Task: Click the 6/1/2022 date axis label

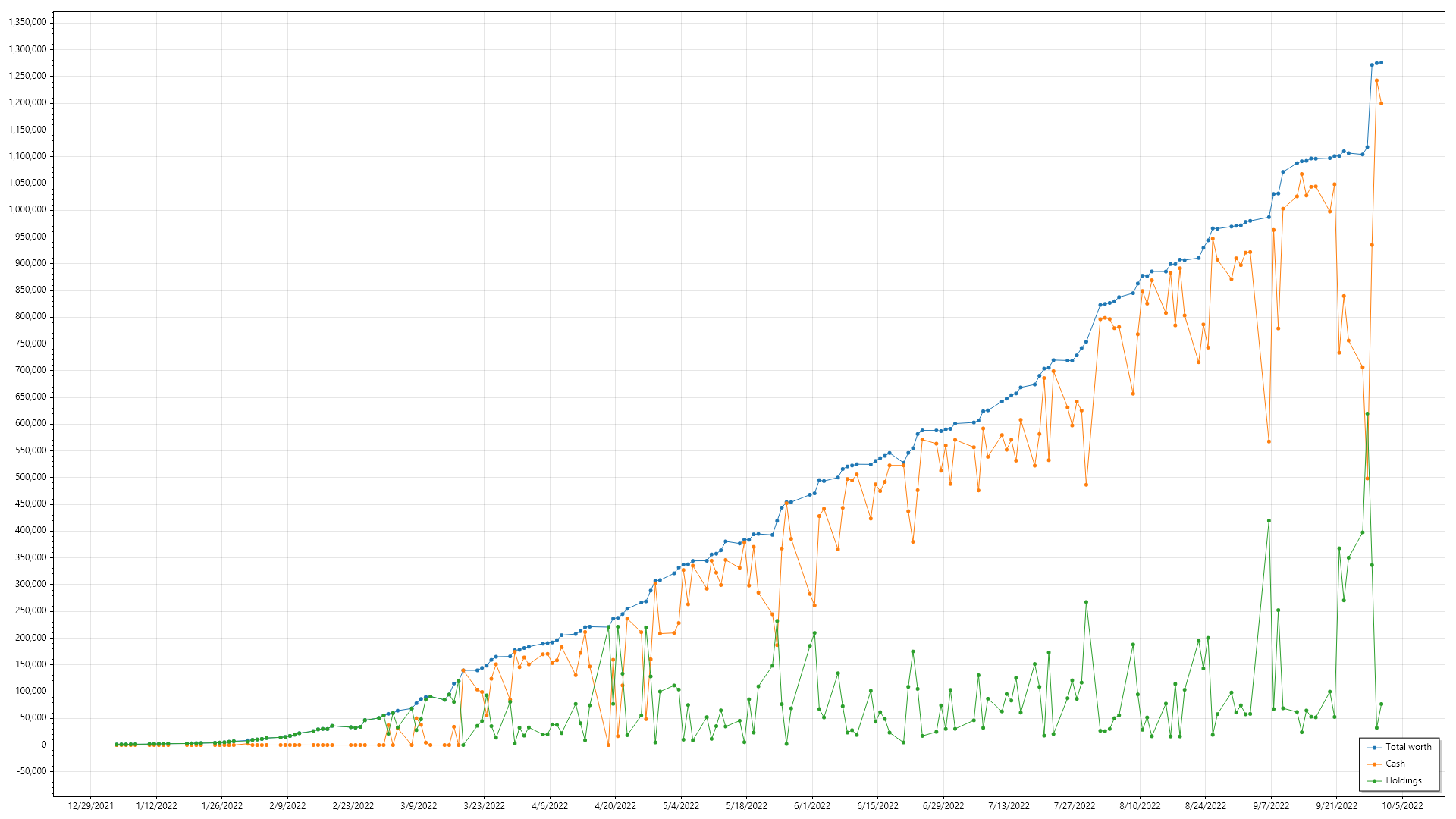Action: 812,806
